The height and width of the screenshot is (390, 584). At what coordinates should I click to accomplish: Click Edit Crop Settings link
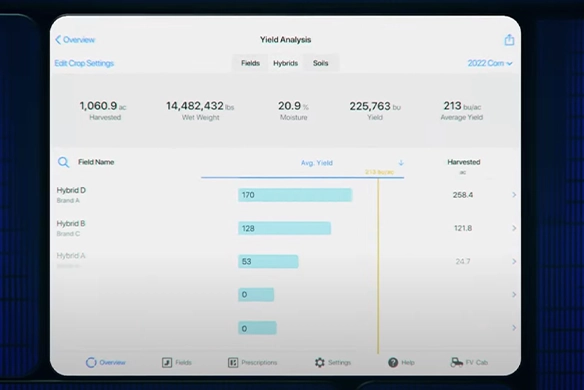click(84, 63)
